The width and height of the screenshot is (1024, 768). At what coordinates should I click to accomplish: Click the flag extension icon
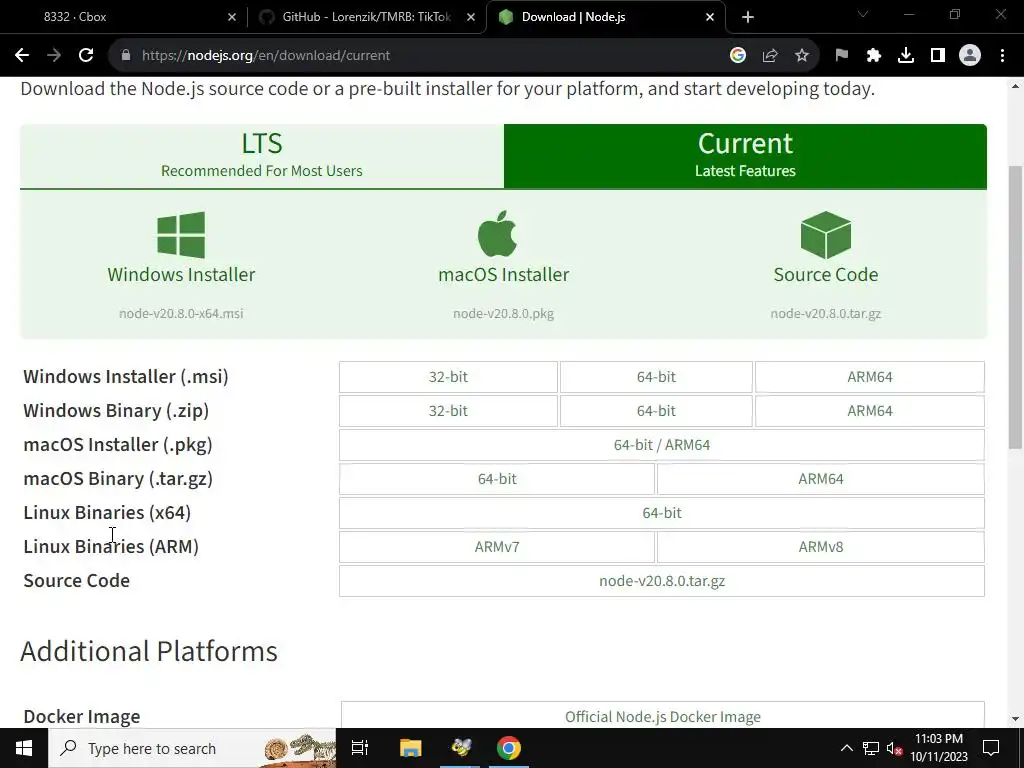point(842,56)
